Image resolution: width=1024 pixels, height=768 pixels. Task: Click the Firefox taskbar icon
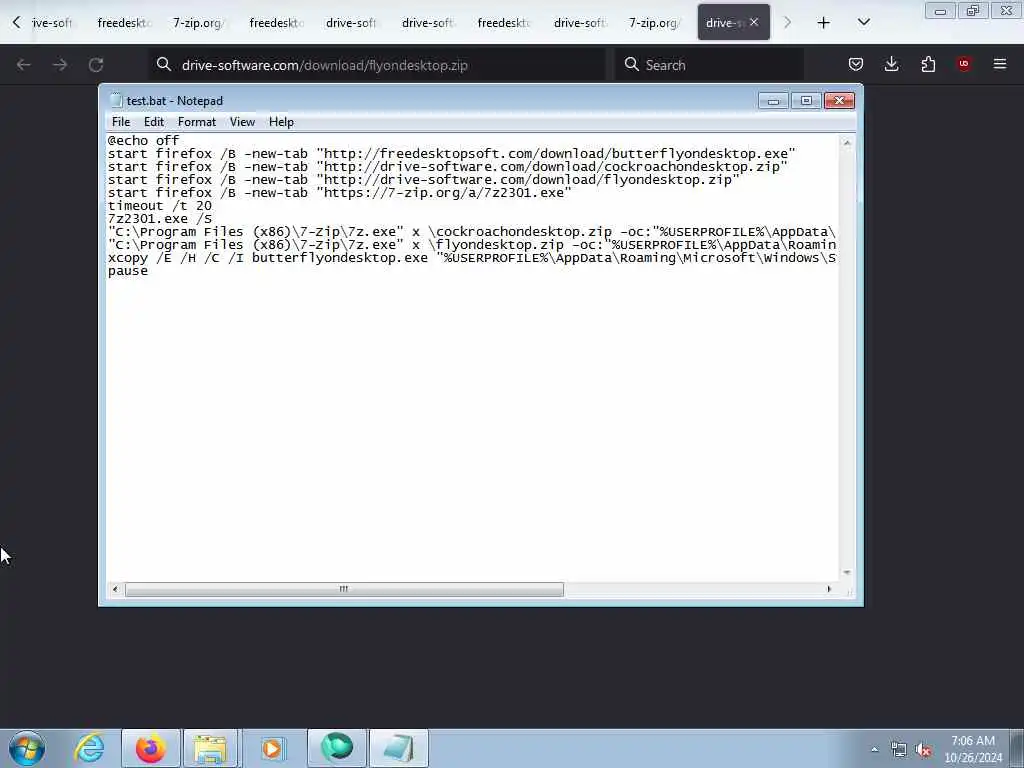click(x=150, y=748)
